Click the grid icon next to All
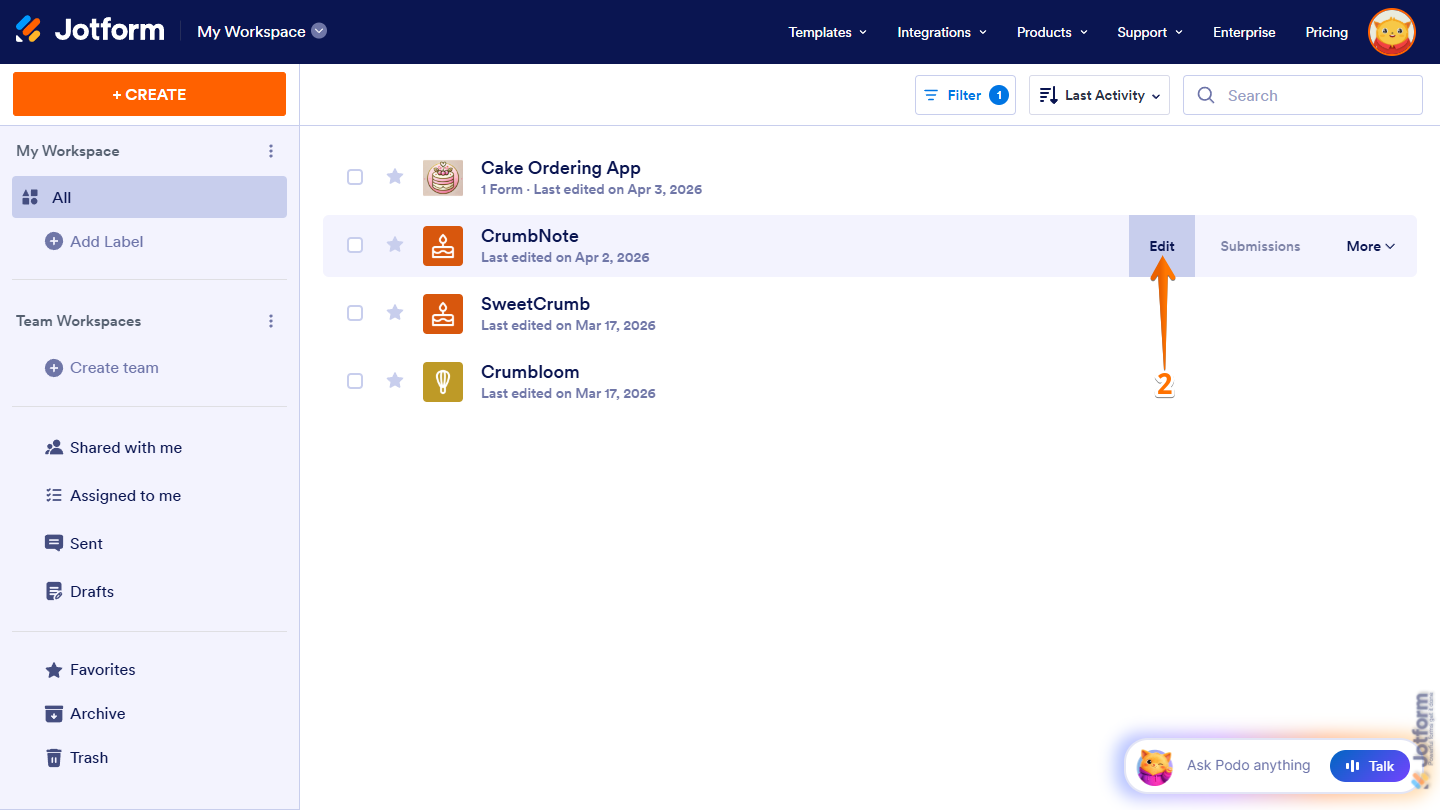 coord(30,197)
